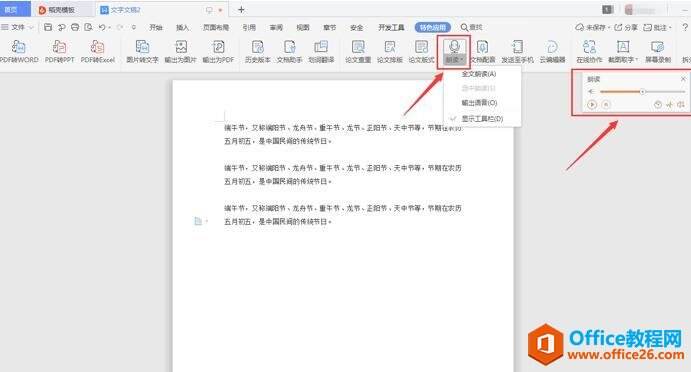Click the 划词翻译 icon
The width and height of the screenshot is (691, 372).
[321, 47]
